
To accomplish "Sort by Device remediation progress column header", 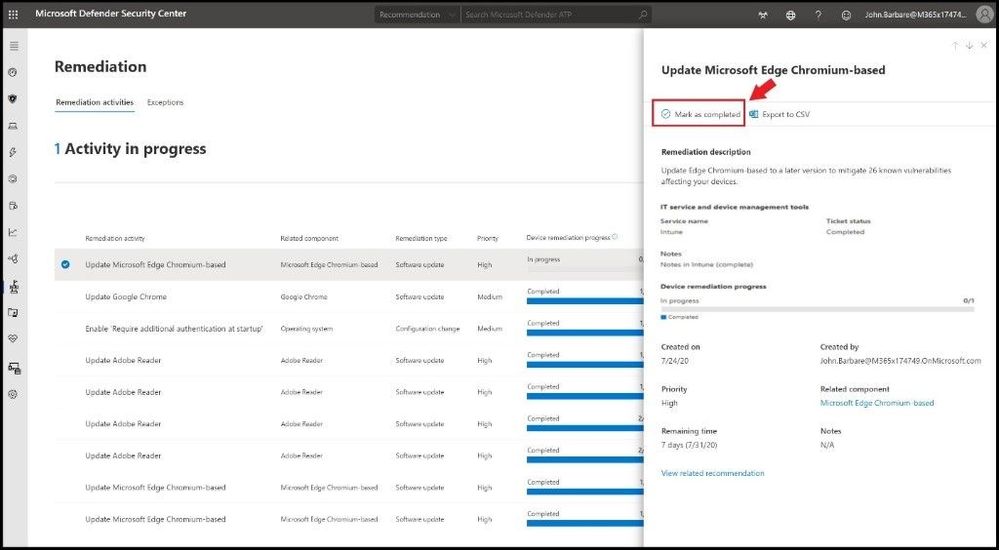I will [x=568, y=238].
